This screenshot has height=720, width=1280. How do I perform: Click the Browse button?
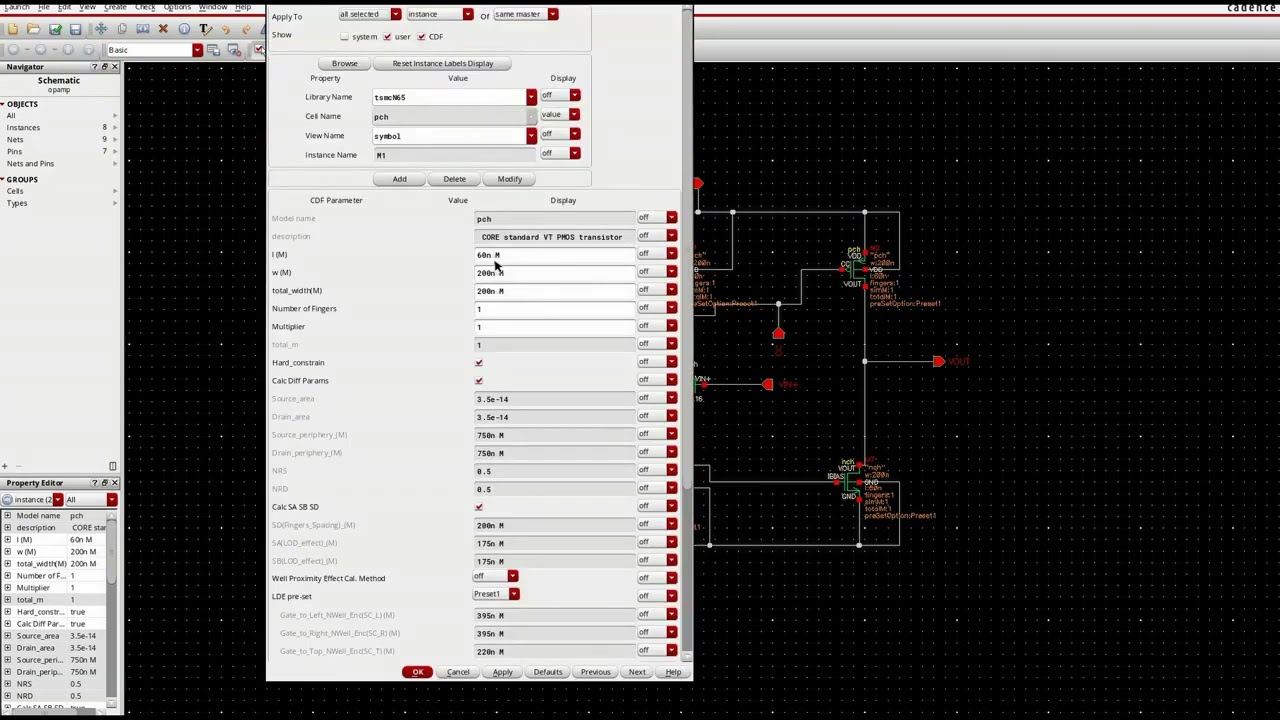click(344, 64)
